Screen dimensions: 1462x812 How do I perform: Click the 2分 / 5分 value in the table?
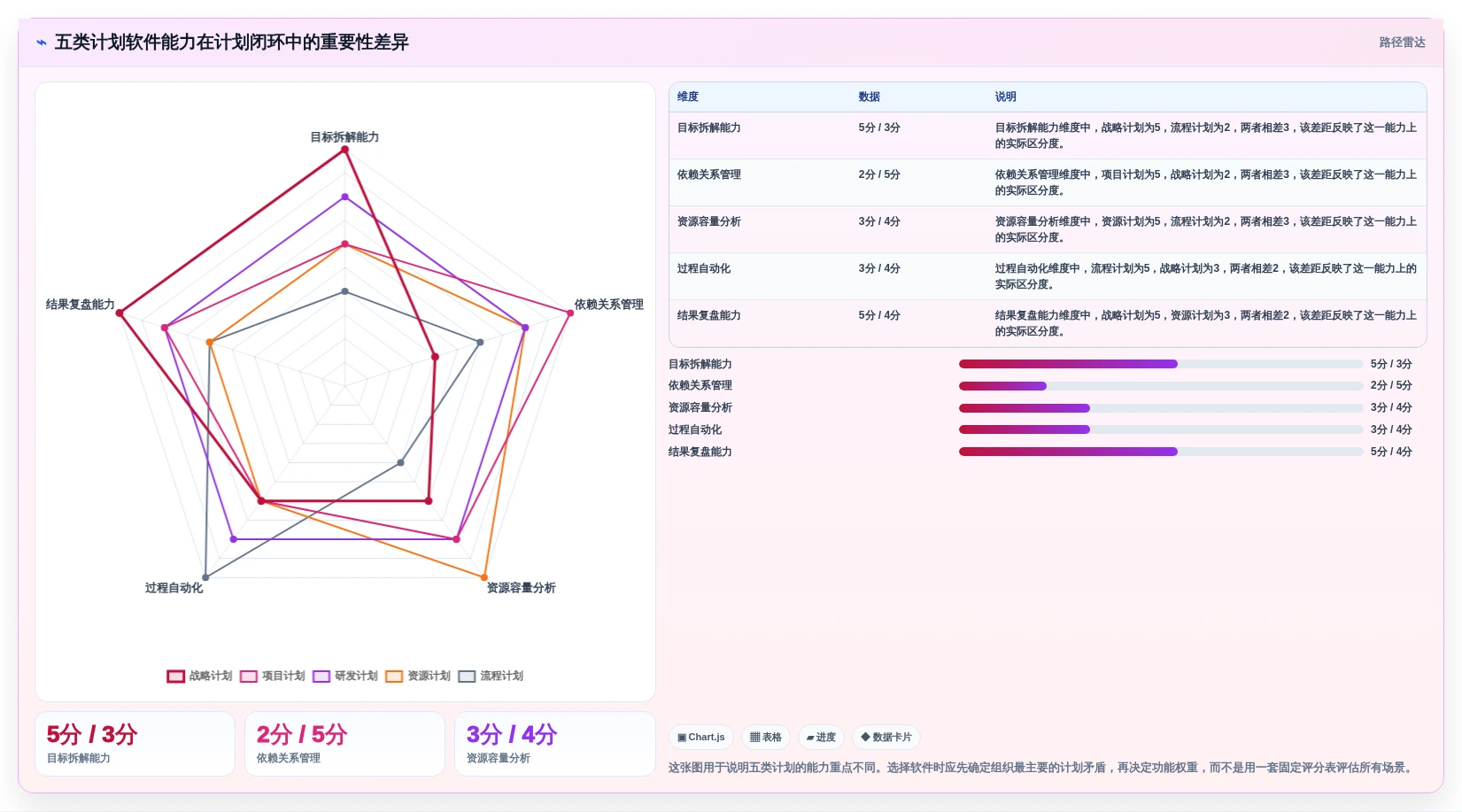(x=878, y=174)
